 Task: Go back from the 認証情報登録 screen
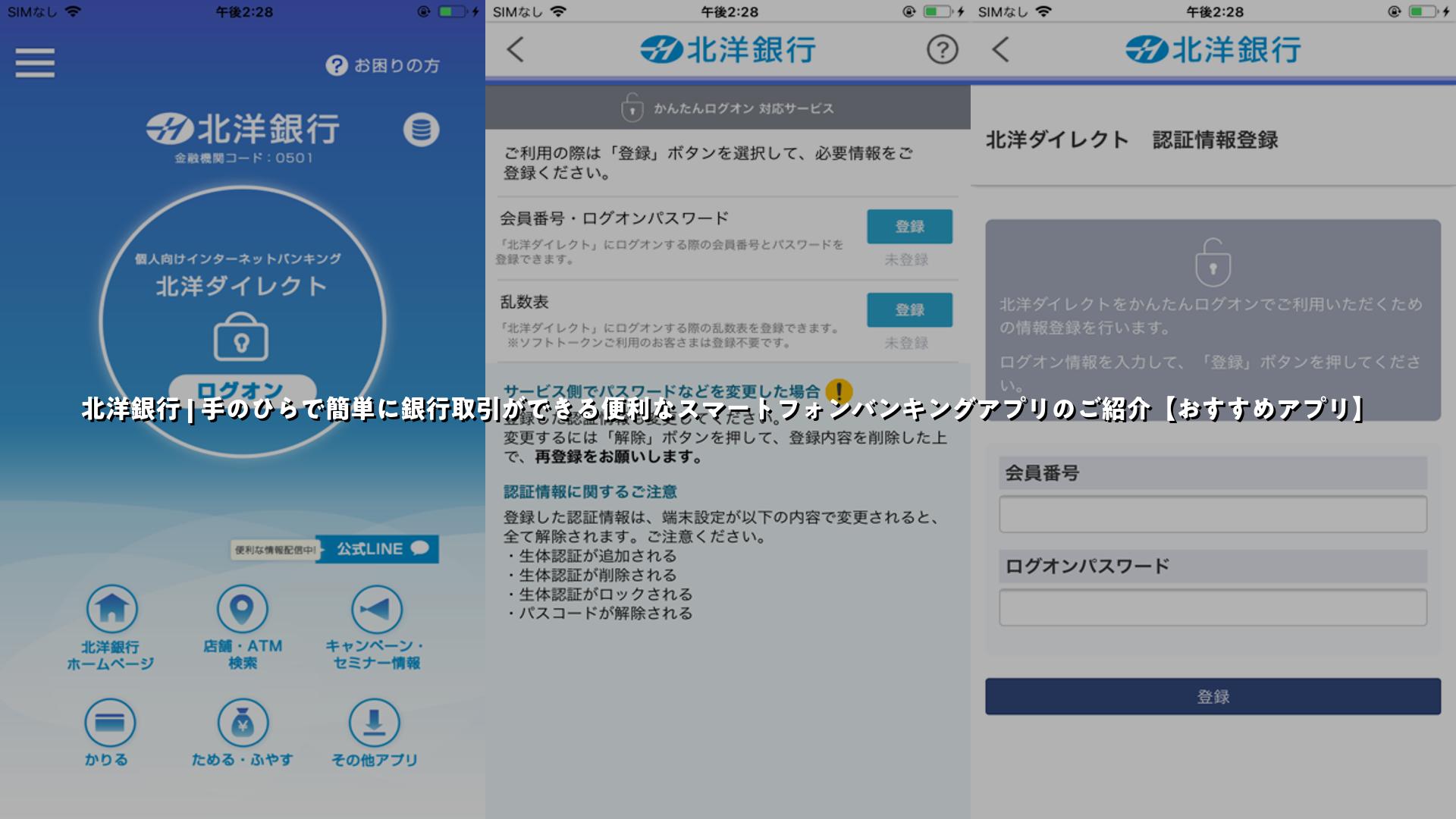point(1000,50)
